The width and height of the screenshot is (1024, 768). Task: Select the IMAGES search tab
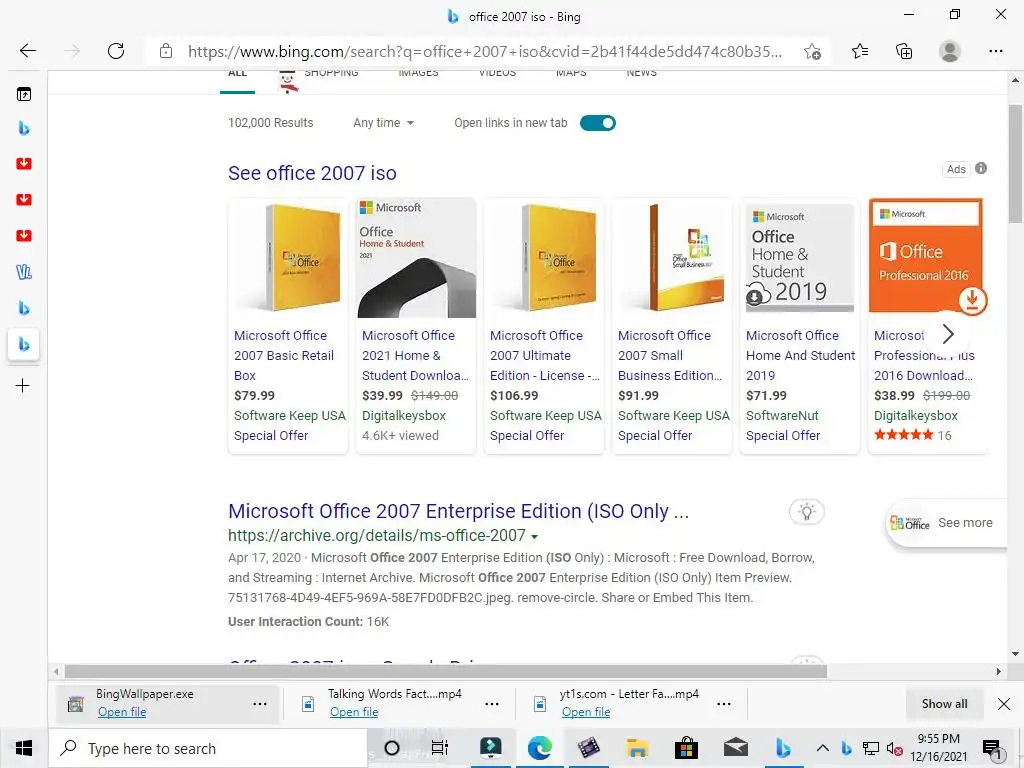click(x=419, y=73)
